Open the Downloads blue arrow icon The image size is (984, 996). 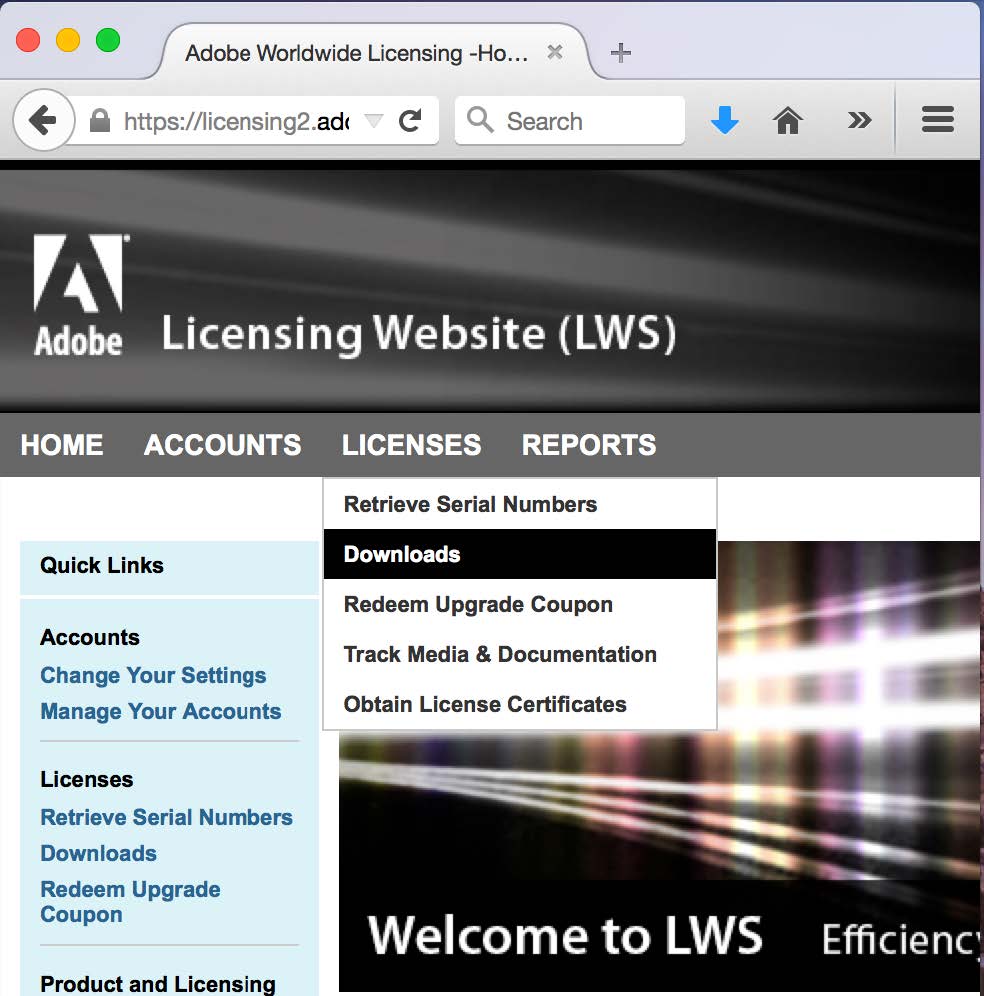click(724, 119)
